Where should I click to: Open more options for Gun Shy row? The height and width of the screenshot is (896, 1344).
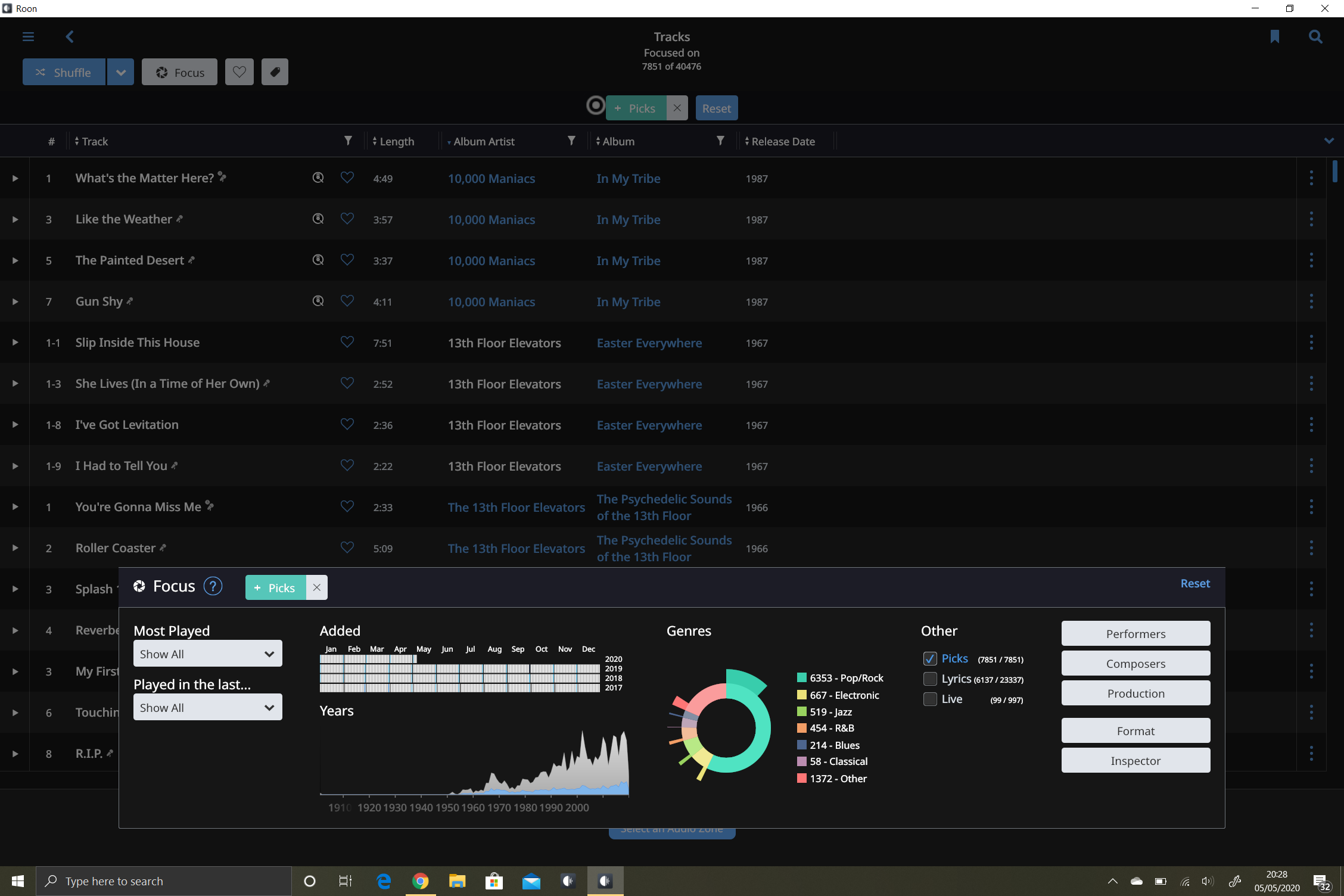pyautogui.click(x=1311, y=301)
